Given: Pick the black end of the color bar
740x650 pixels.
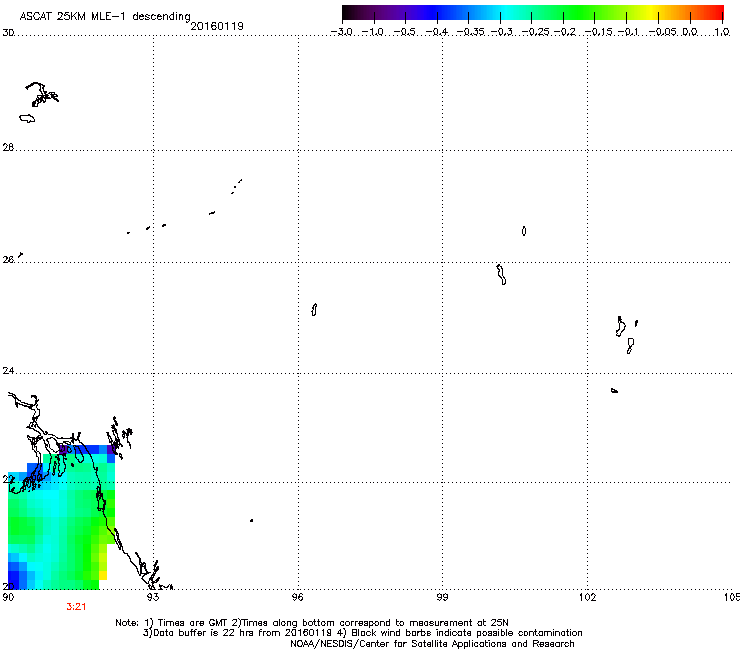Looking at the screenshot, I should 346,13.
